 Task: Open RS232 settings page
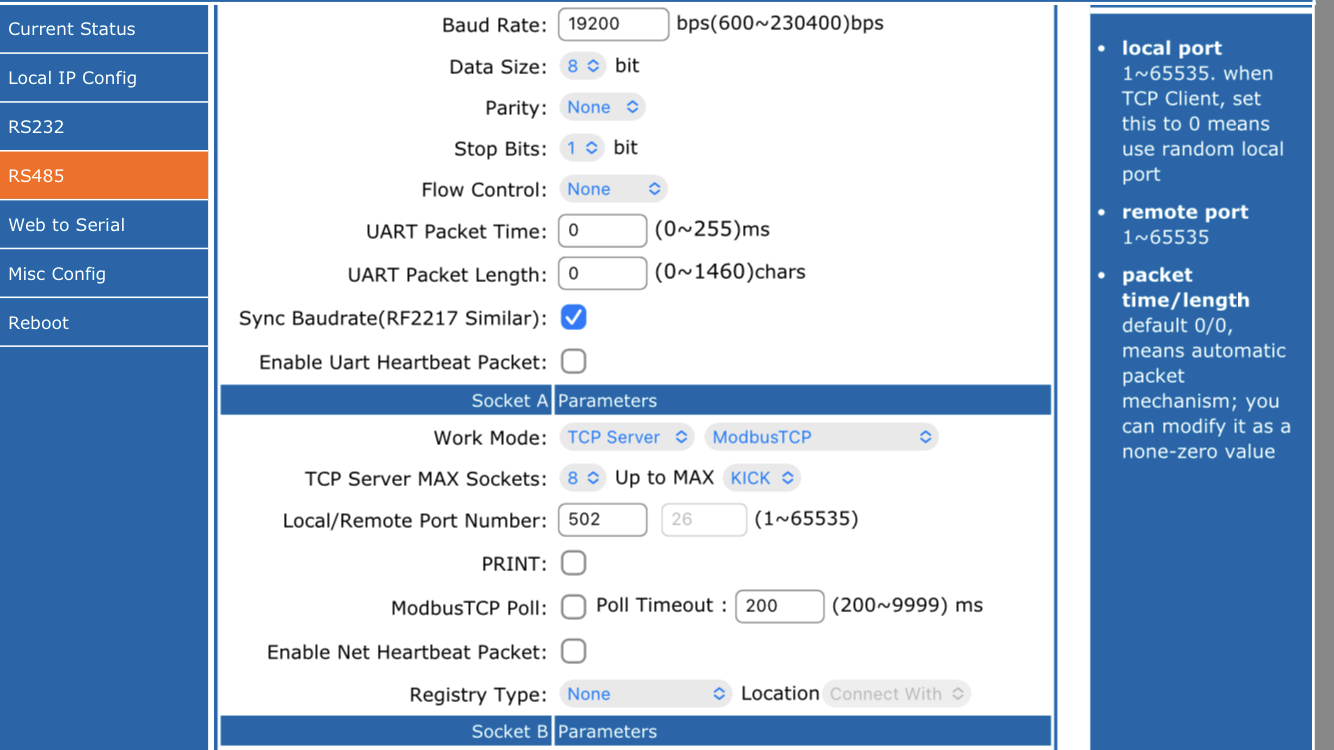104,127
